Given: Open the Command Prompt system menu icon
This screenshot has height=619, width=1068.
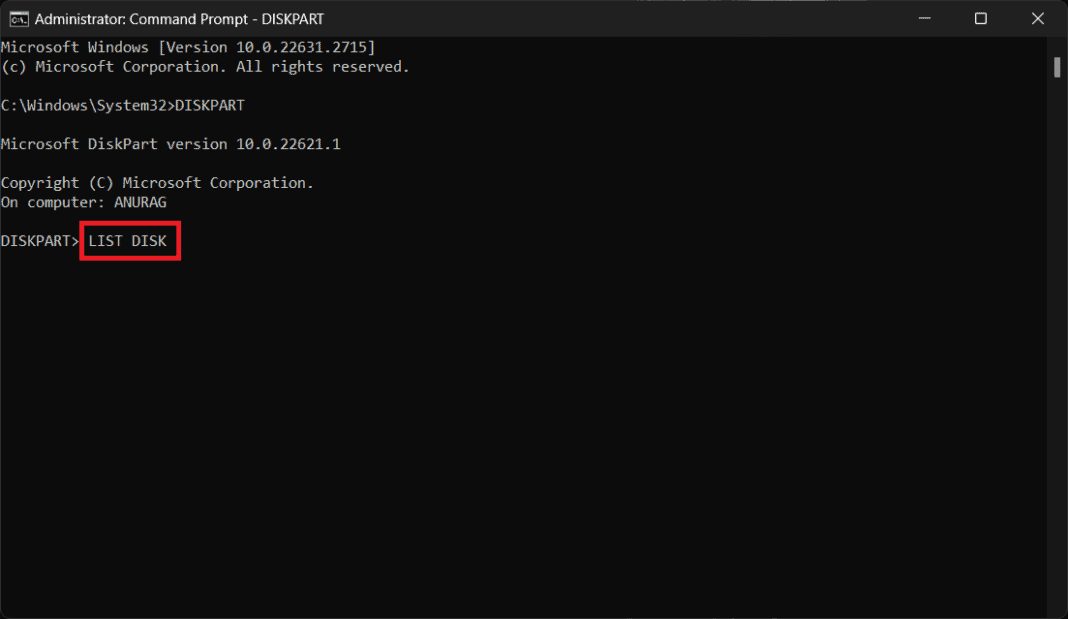Looking at the screenshot, I should [17, 19].
